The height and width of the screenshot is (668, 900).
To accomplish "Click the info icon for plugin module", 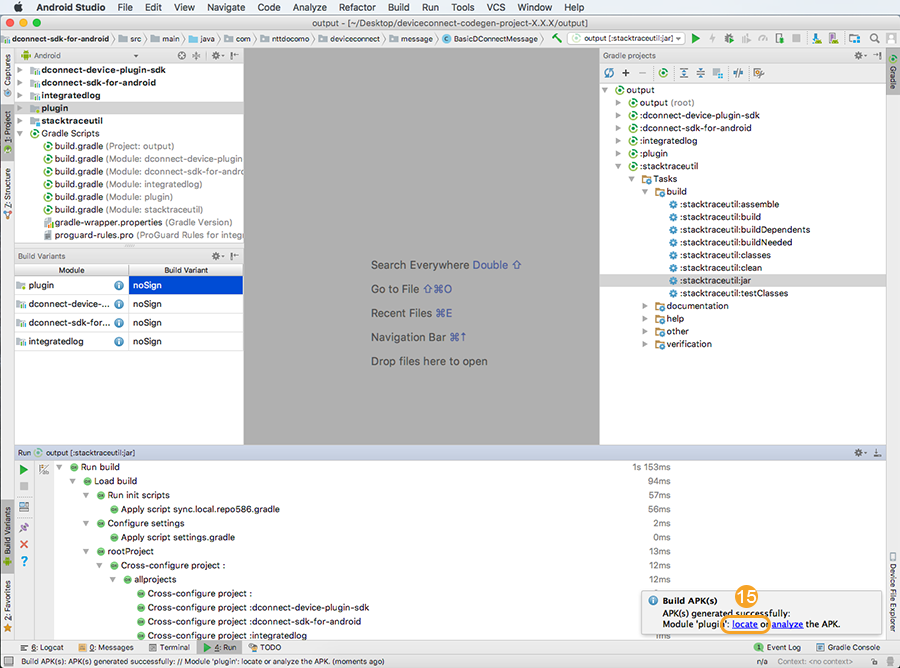I will tap(119, 285).
